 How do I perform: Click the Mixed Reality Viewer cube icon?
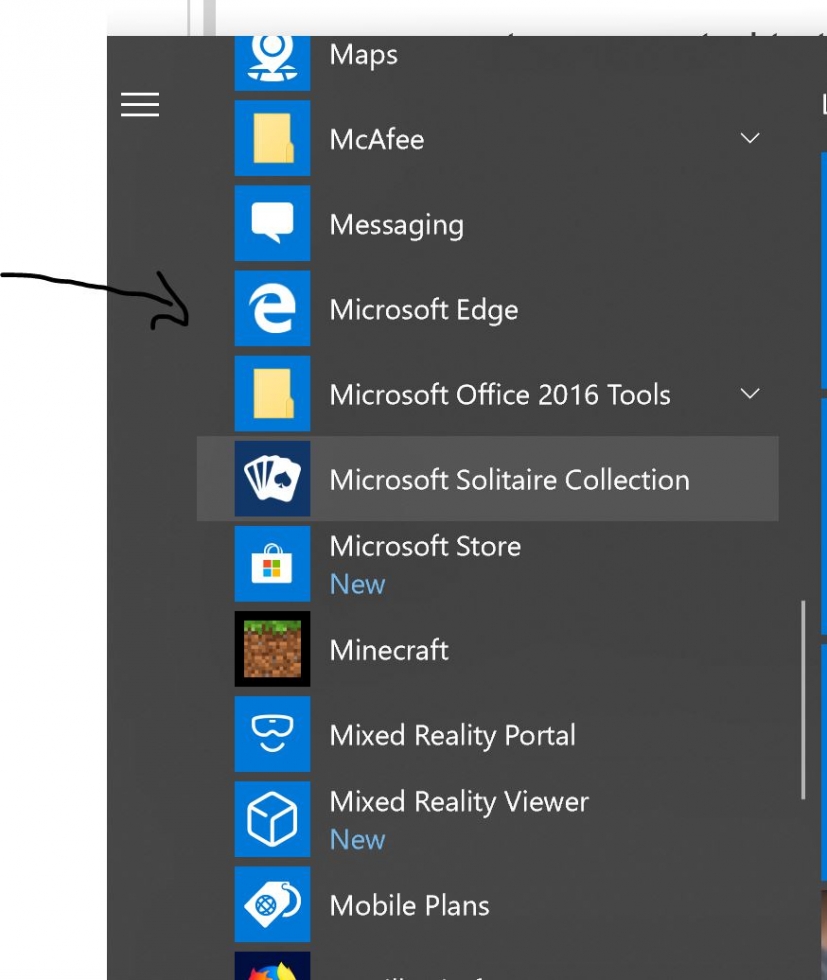(x=272, y=819)
